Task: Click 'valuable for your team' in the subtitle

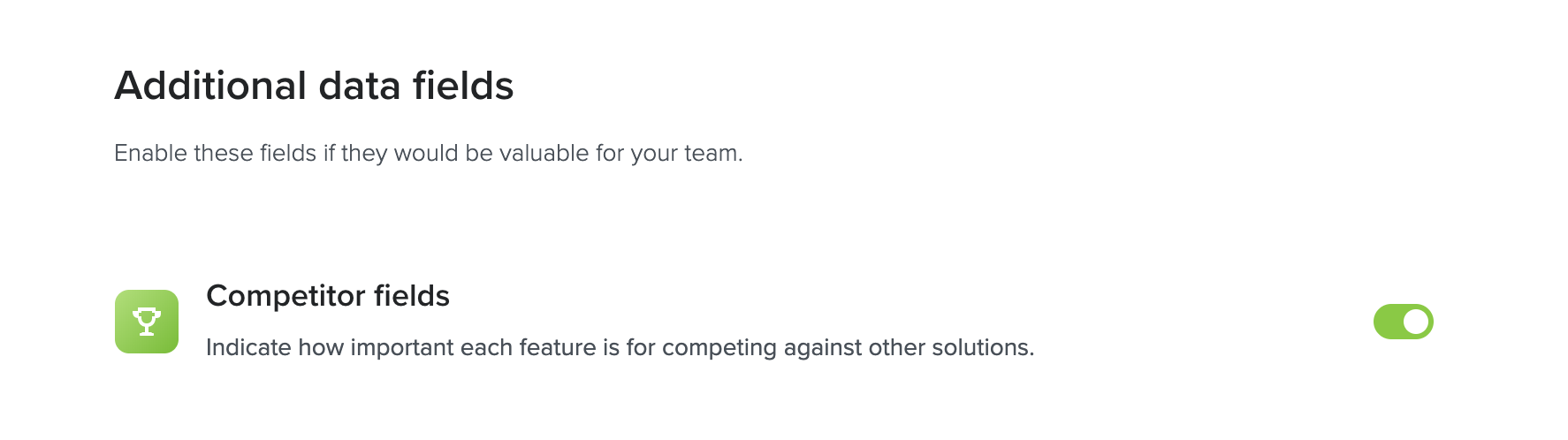Action: click(620, 154)
